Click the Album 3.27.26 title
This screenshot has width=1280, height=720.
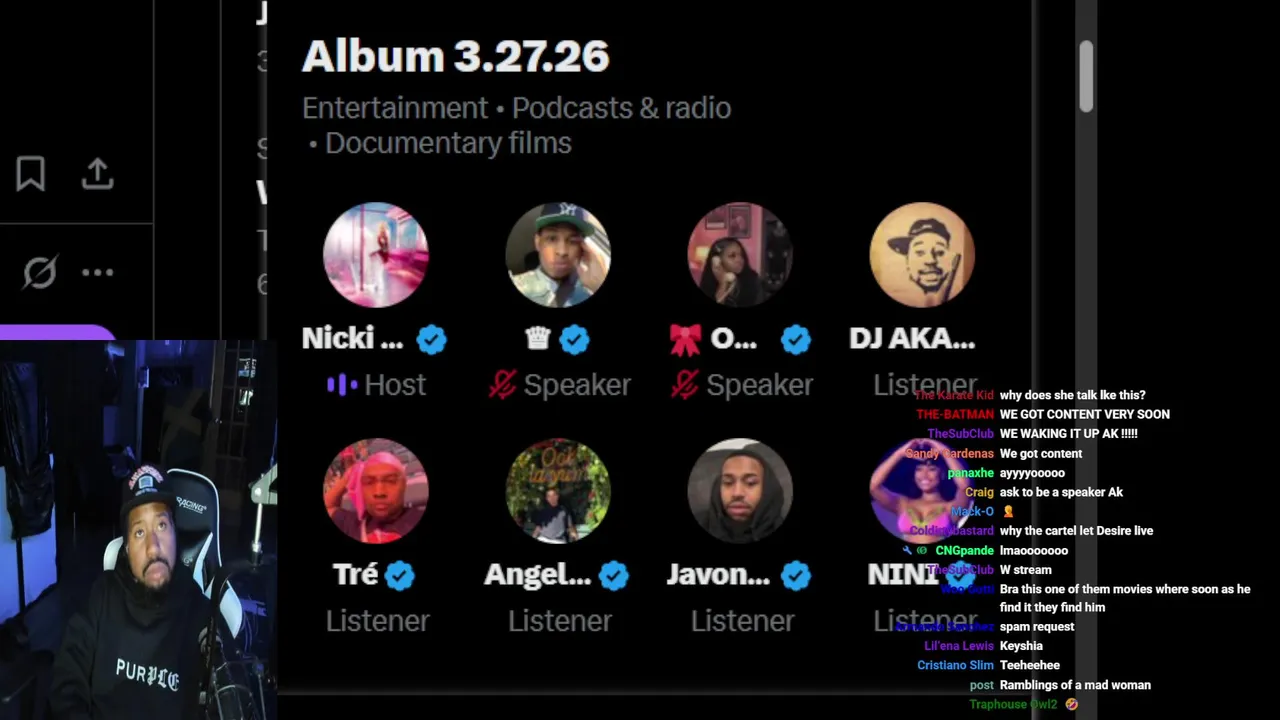pos(455,56)
